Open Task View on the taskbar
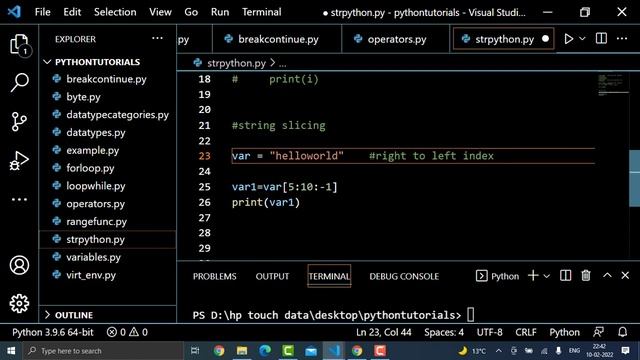Image resolution: width=640 pixels, height=360 pixels. pyautogui.click(x=195, y=351)
